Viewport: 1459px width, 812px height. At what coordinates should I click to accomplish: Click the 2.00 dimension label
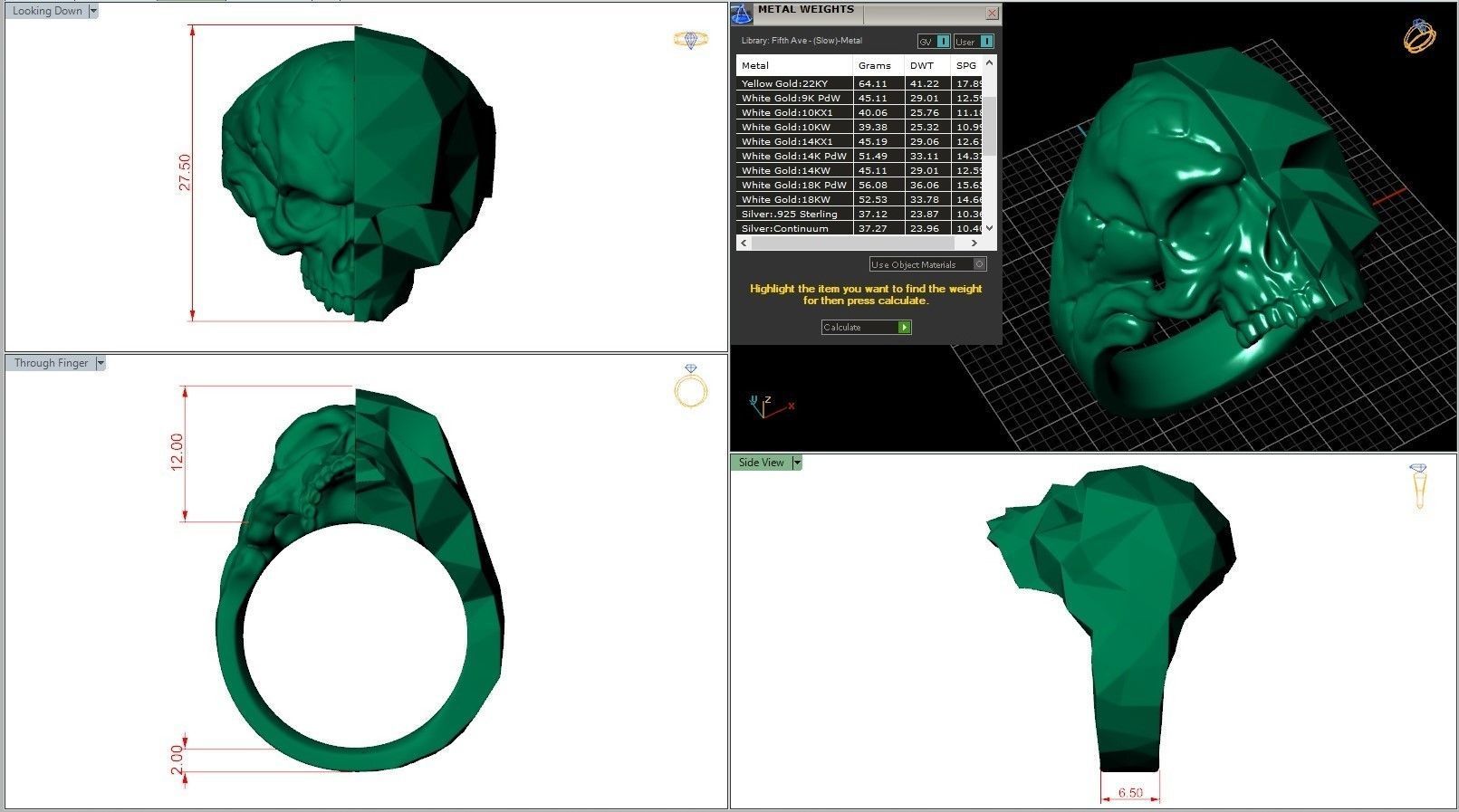coord(177,760)
